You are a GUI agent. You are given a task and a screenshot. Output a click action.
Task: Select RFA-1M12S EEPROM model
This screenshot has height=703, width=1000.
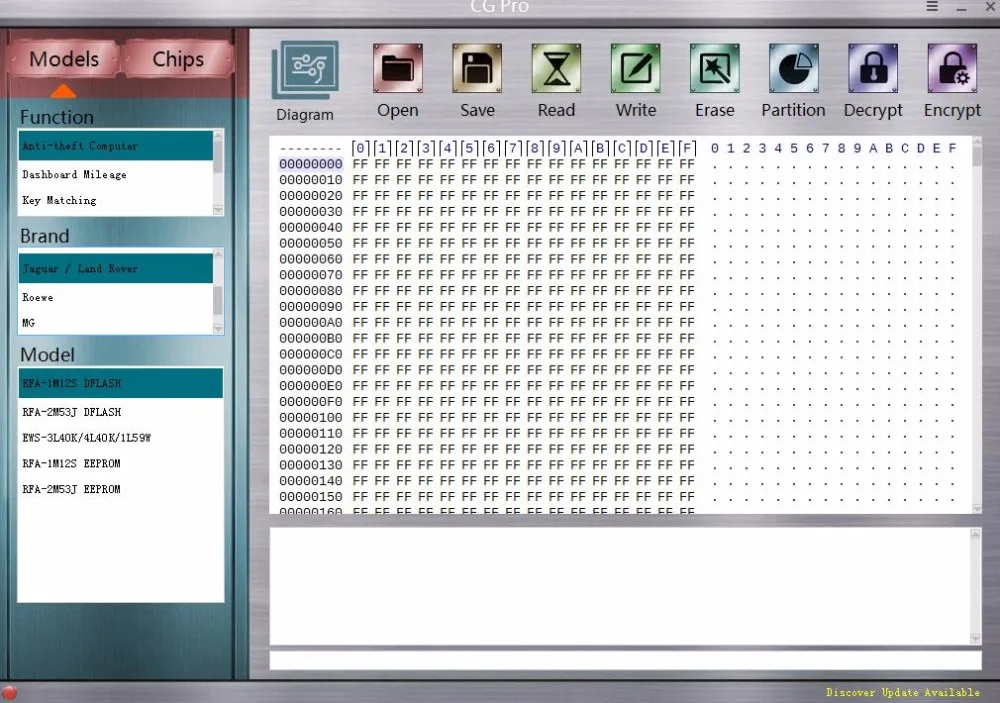point(121,463)
